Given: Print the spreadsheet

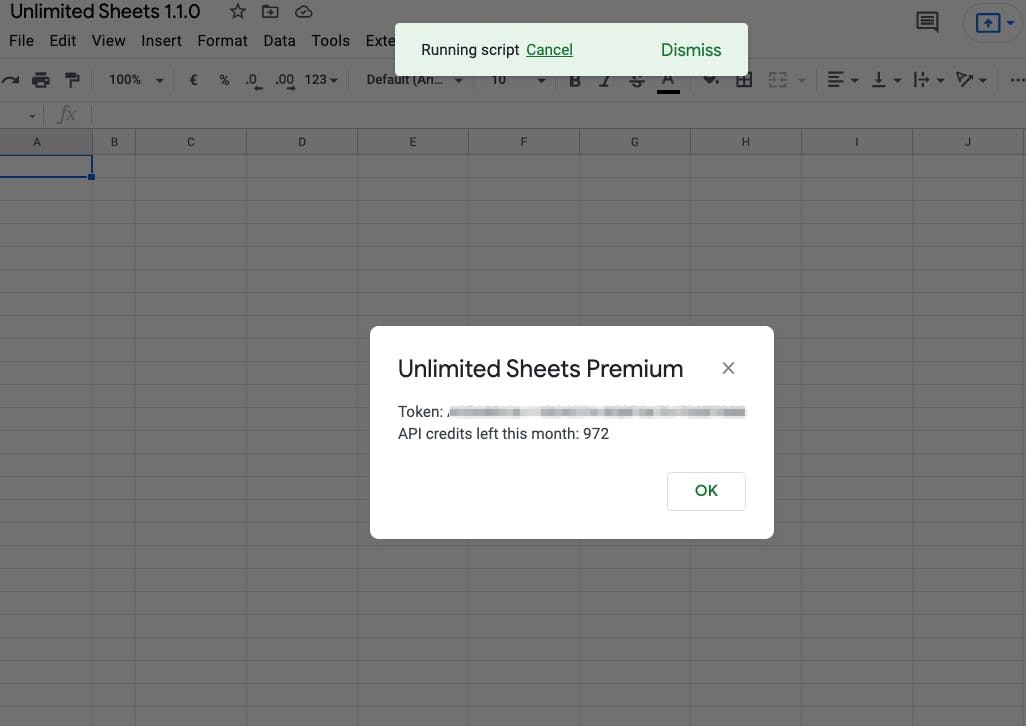Looking at the screenshot, I should coord(41,80).
